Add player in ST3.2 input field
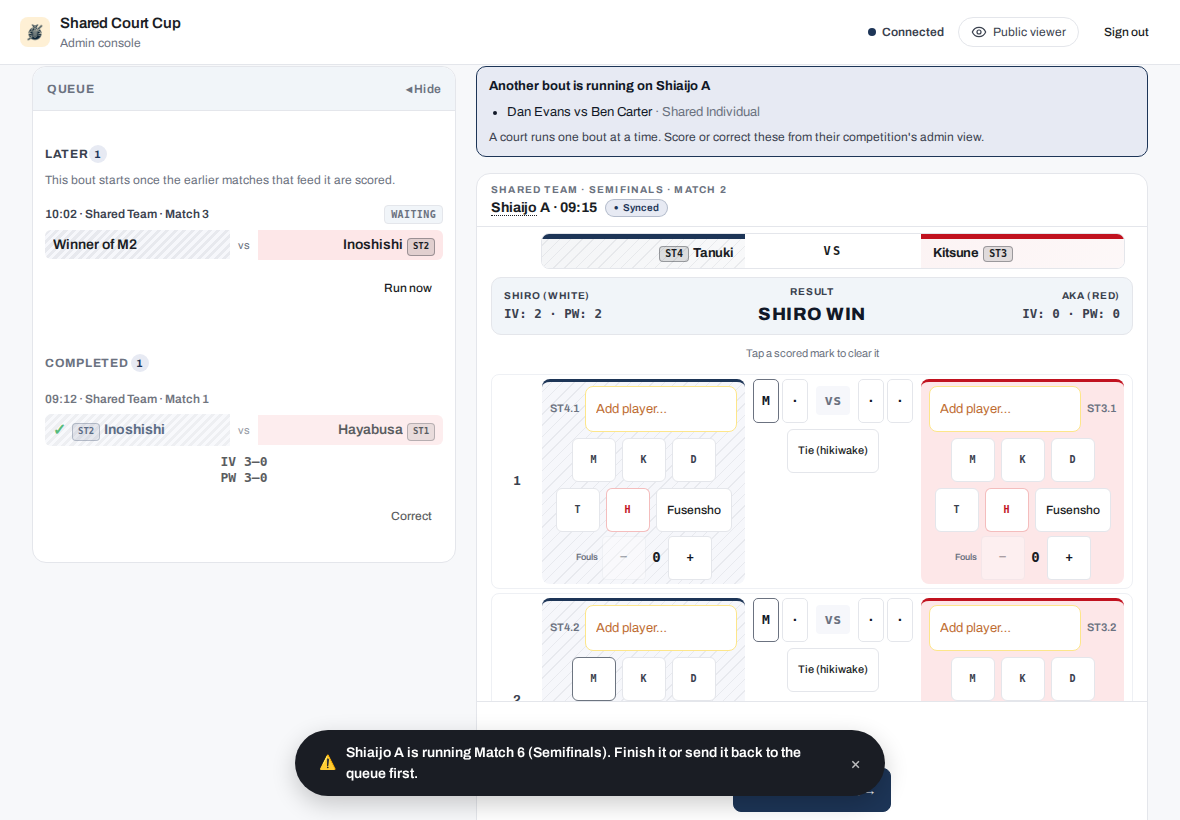 coord(1005,627)
